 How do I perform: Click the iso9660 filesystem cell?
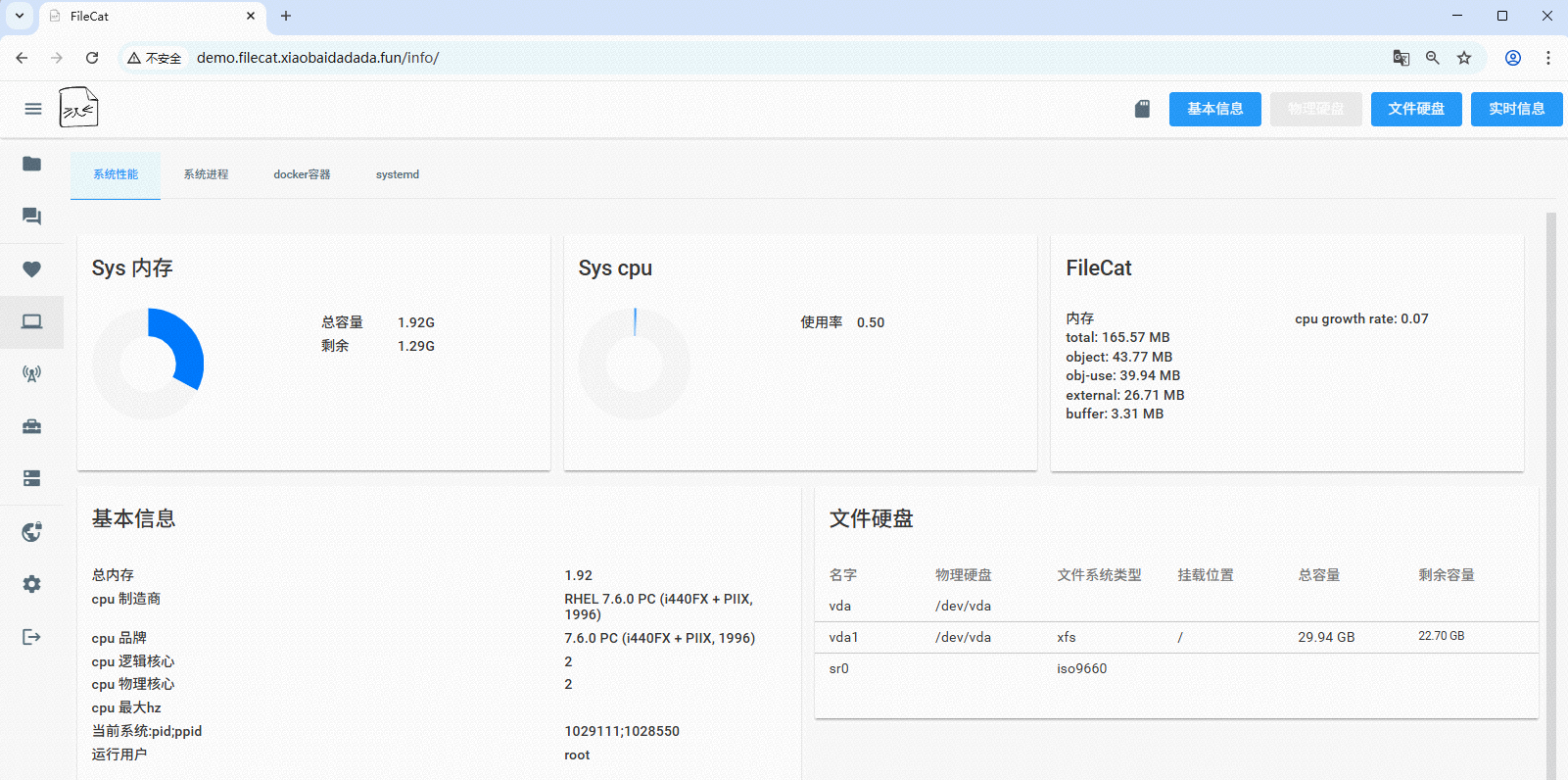(x=1082, y=668)
